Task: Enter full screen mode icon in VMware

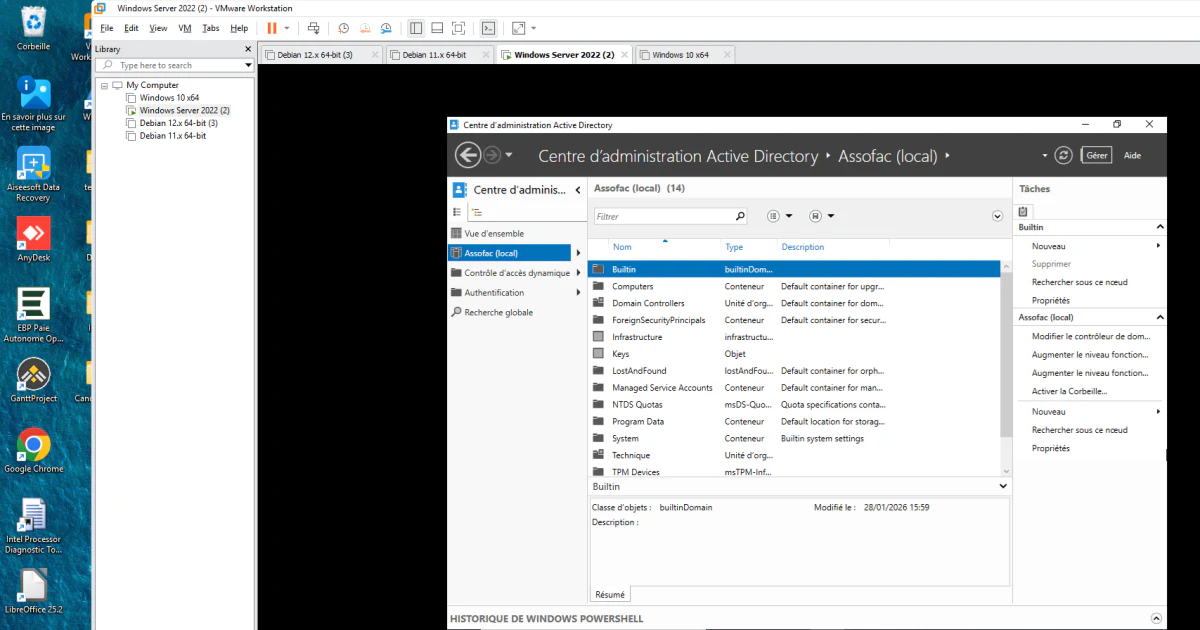Action: click(x=458, y=28)
